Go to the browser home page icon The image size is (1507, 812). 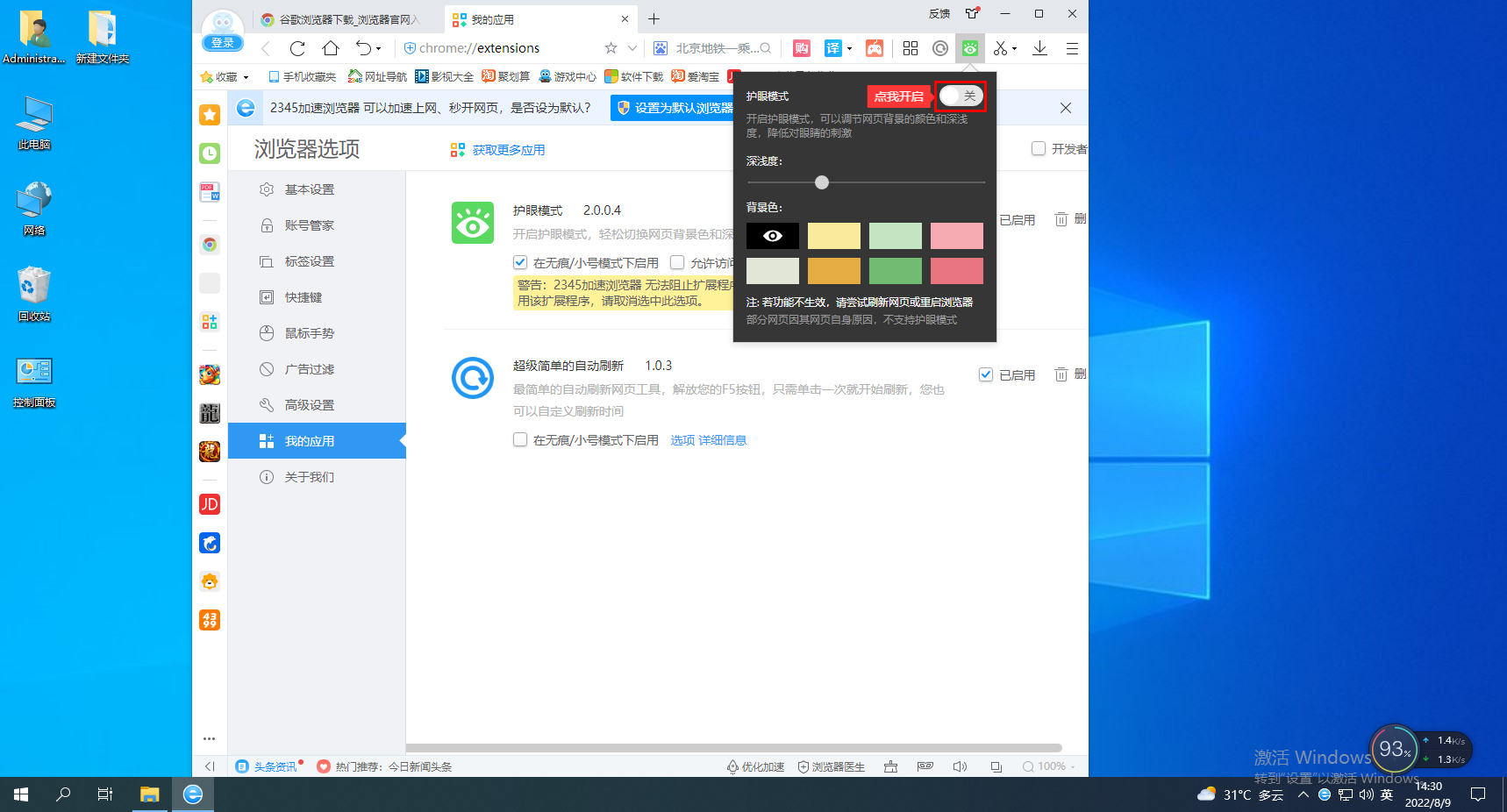331,48
